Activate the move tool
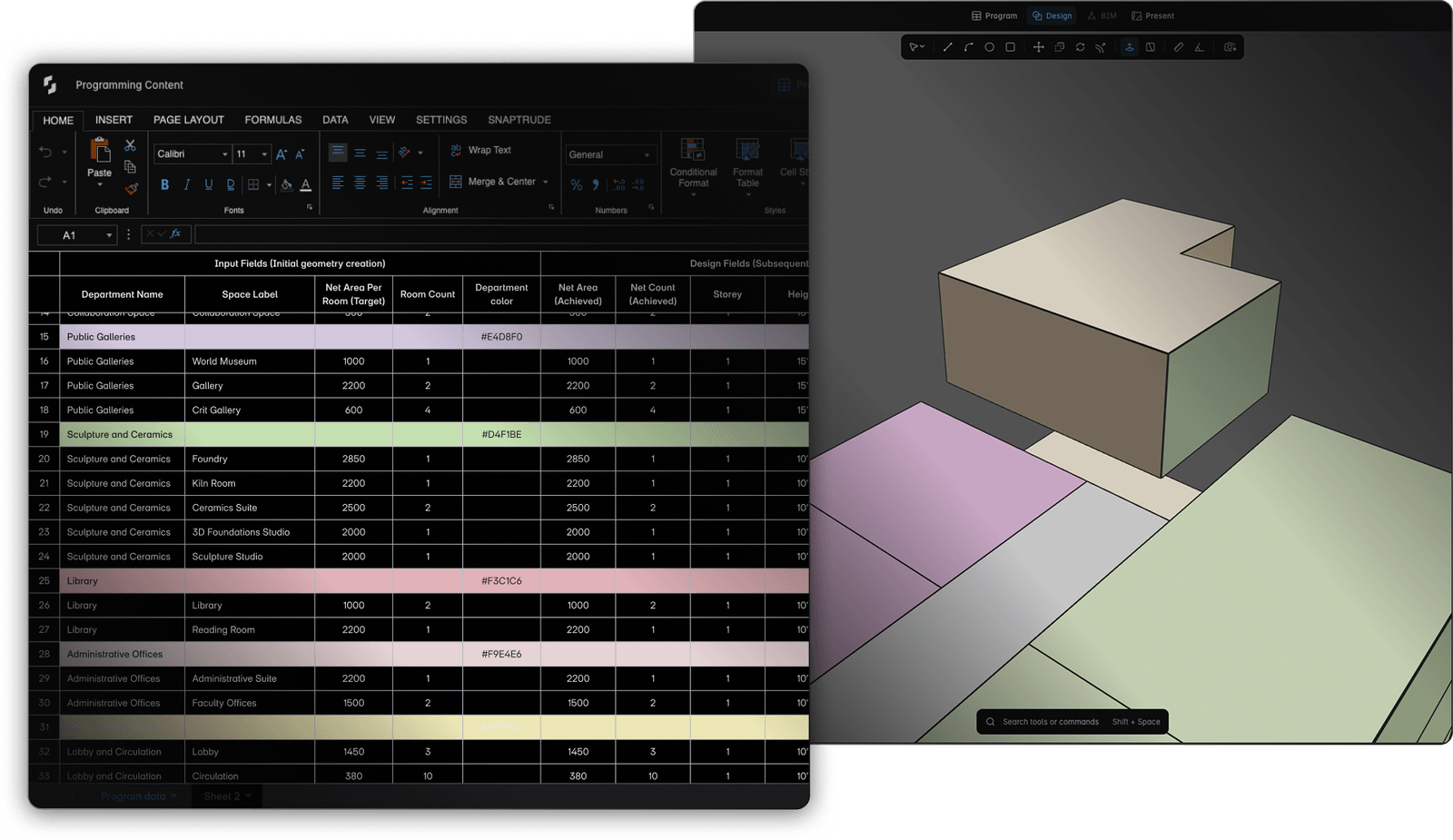Image resolution: width=1453 pixels, height=840 pixels. click(x=1038, y=47)
